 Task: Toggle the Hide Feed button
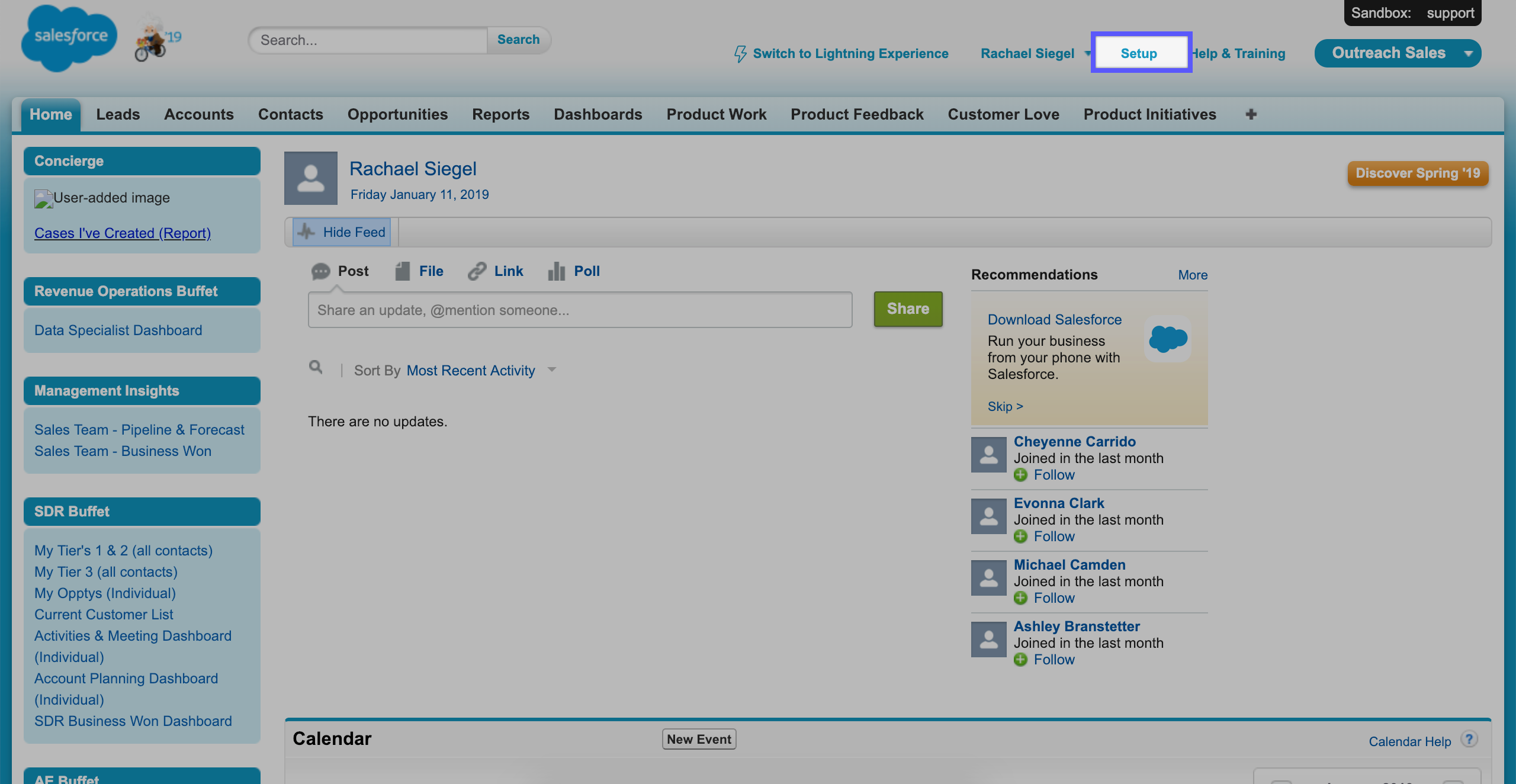[x=342, y=232]
